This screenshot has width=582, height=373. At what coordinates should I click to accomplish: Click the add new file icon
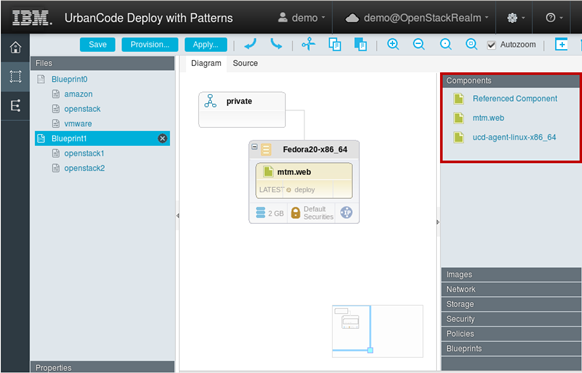(x=561, y=45)
